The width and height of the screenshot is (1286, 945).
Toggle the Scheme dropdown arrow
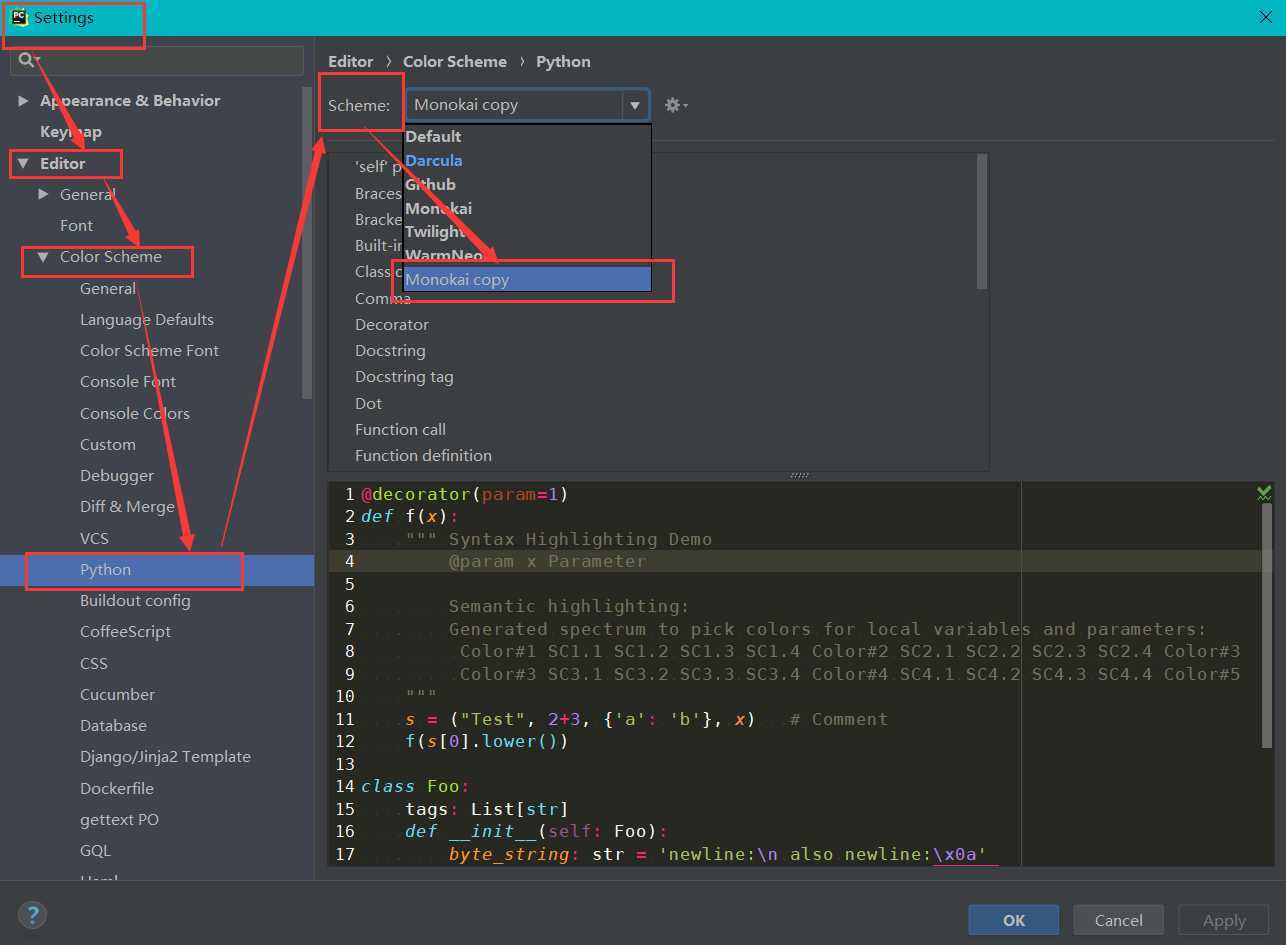click(x=634, y=105)
